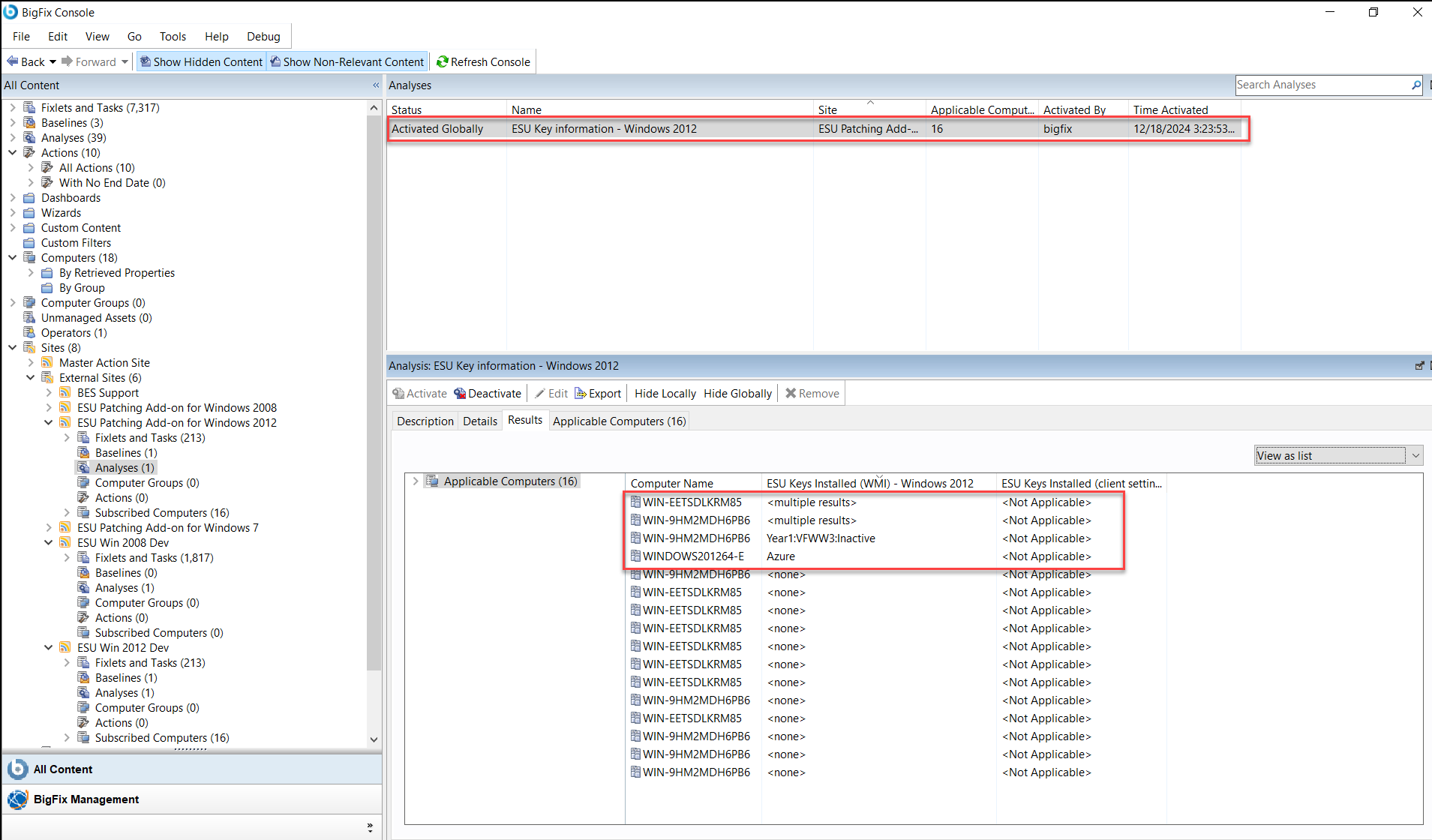The height and width of the screenshot is (840, 1432).
Task: Click the search magnifier in Search Analyses
Action: point(1416,85)
